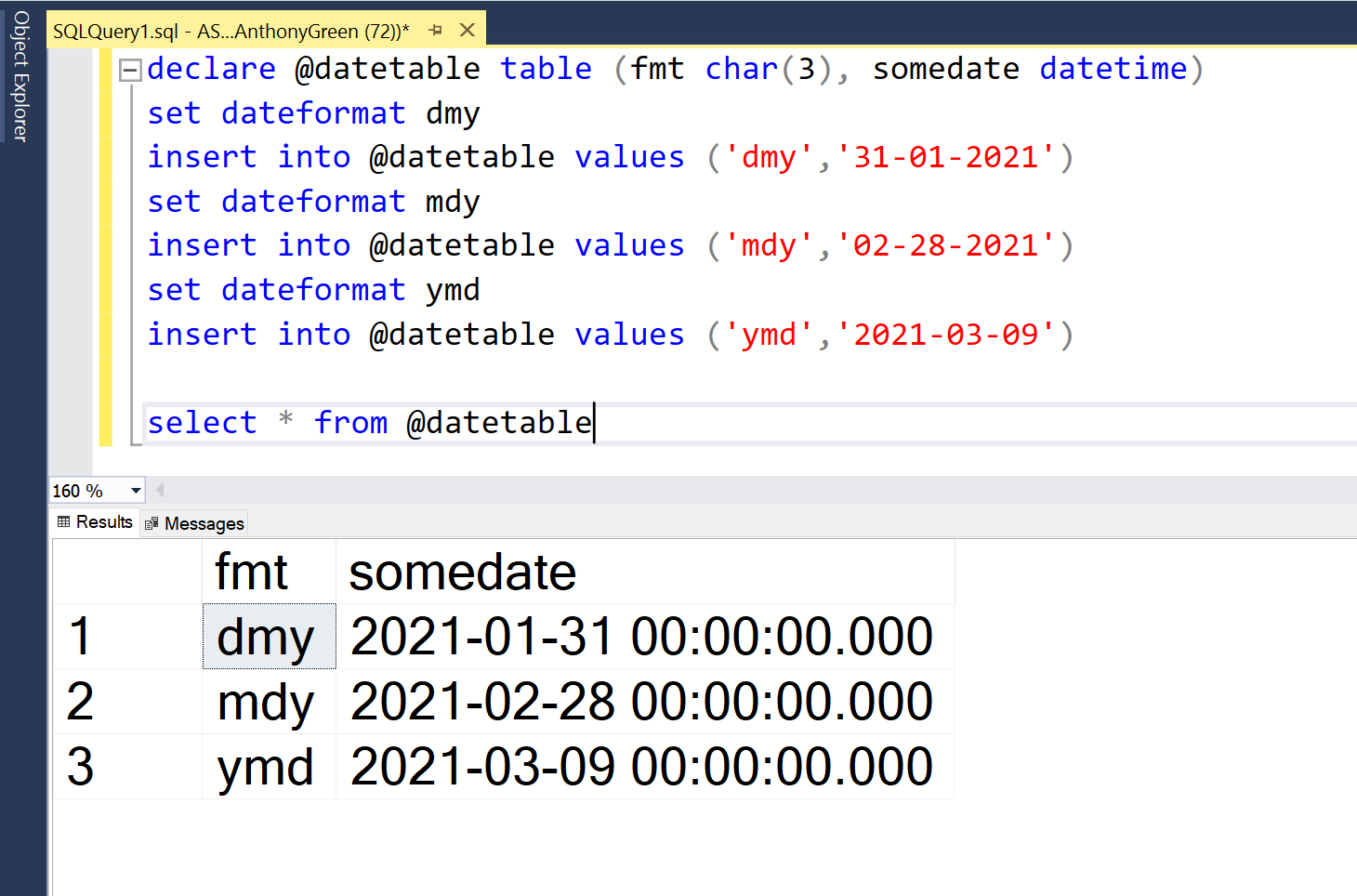Image resolution: width=1357 pixels, height=896 pixels.
Task: Select row 1 via its row header
Action: [127, 637]
